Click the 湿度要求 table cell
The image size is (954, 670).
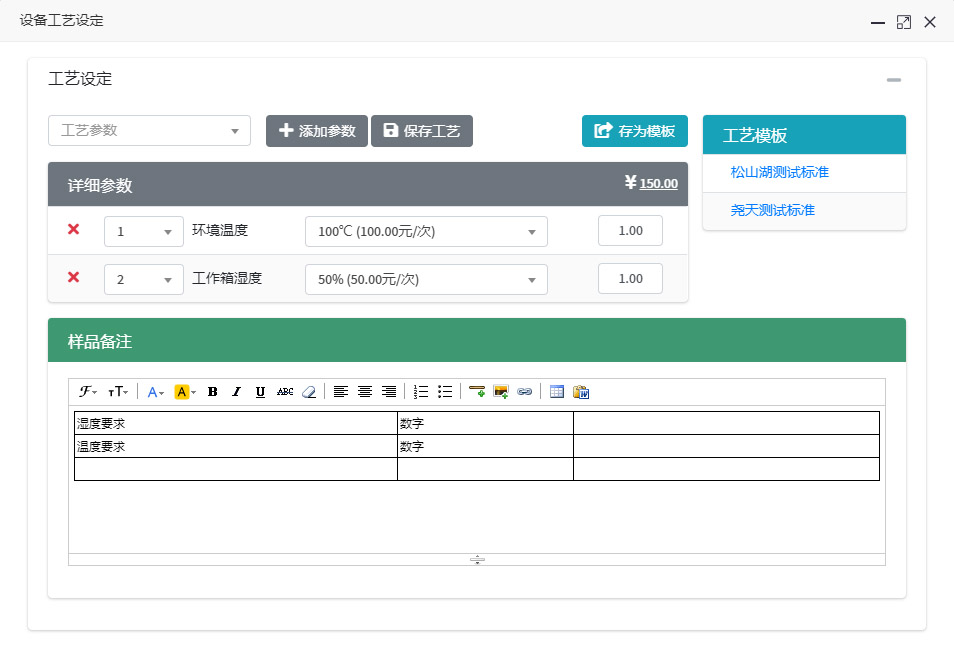236,423
